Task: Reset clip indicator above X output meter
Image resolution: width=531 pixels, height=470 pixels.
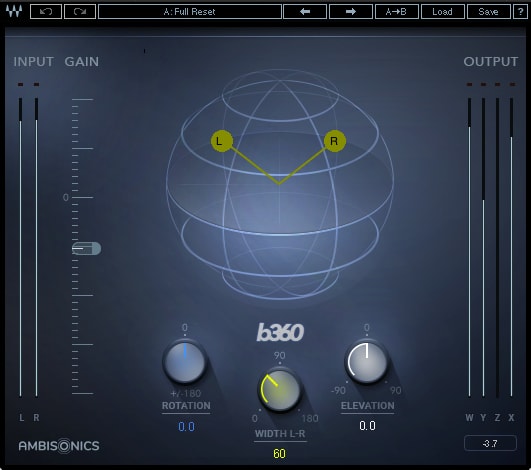Action: click(x=512, y=84)
